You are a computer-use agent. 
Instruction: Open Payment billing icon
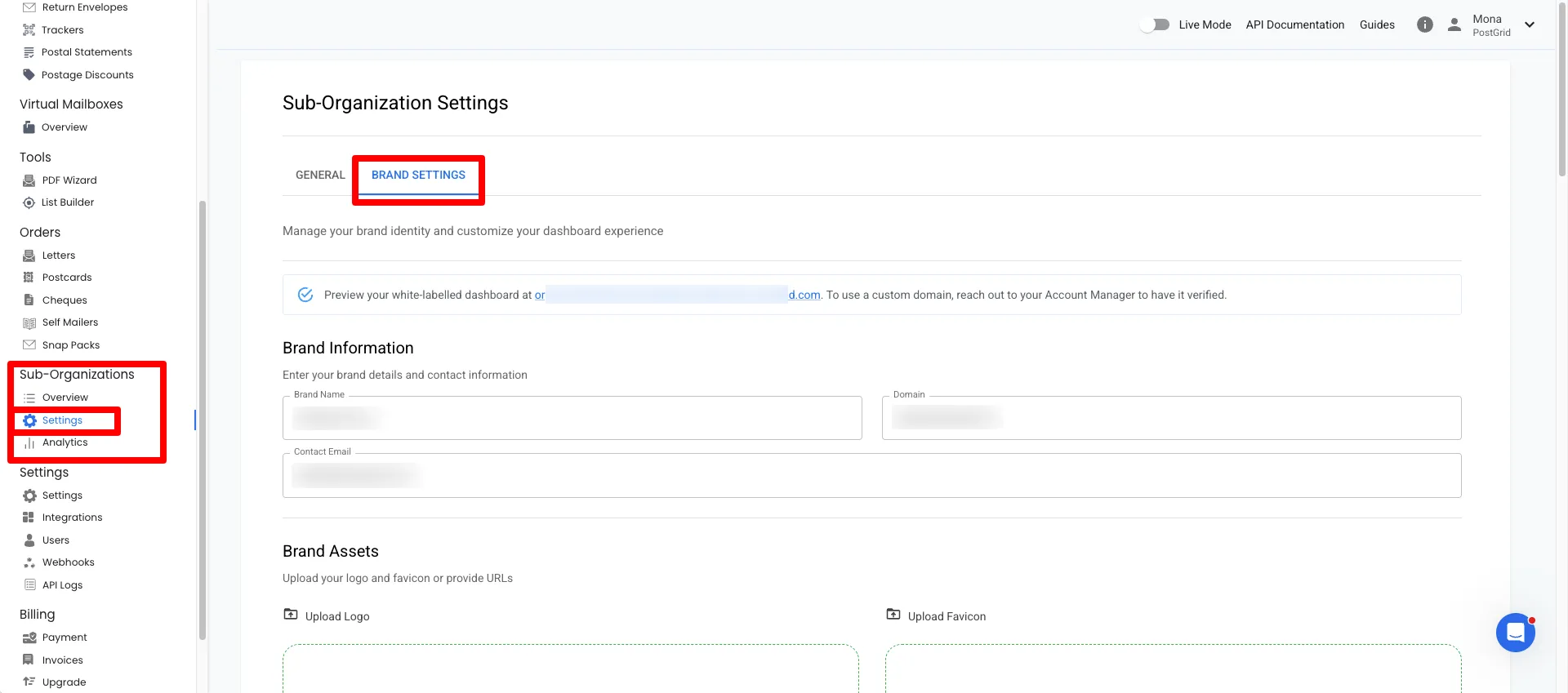click(29, 637)
